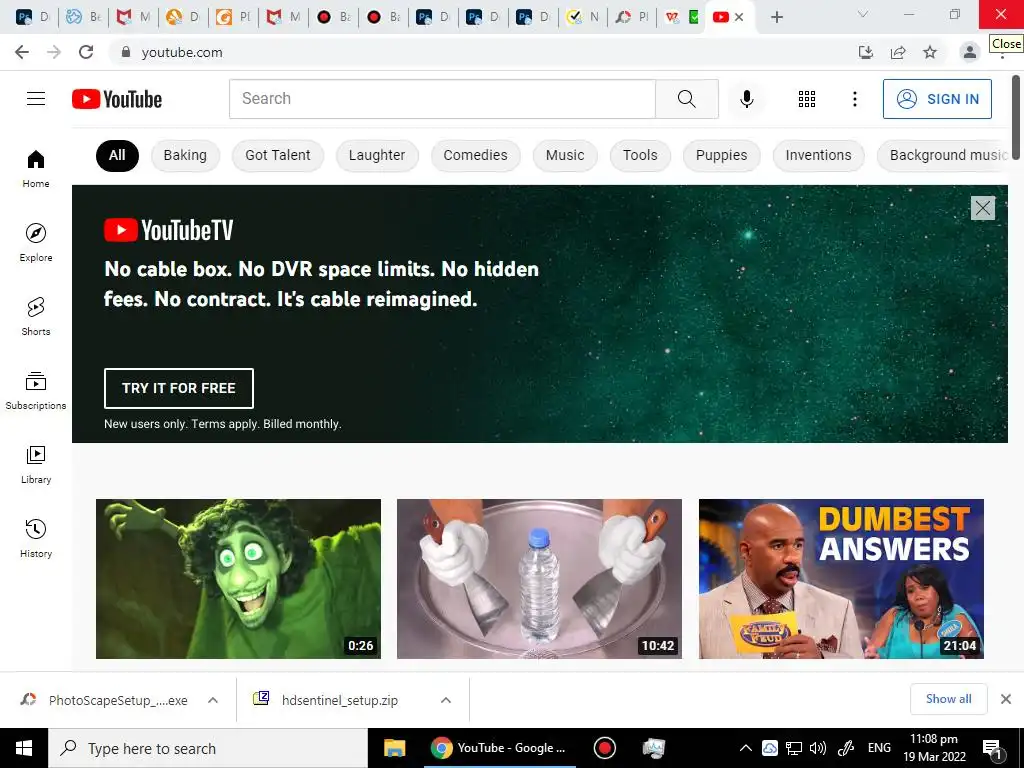
Task: Open History in the sidebar
Action: click(36, 538)
